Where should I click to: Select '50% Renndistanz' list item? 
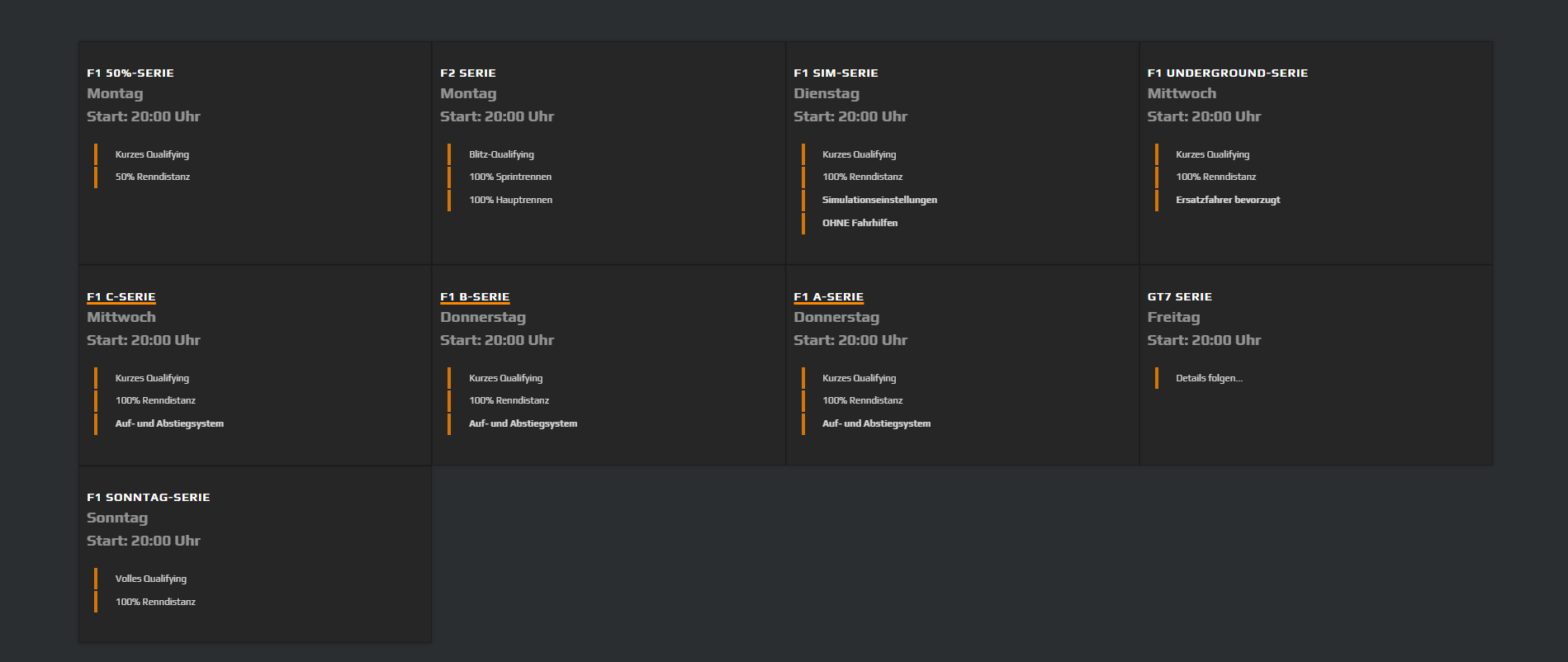[x=153, y=177]
